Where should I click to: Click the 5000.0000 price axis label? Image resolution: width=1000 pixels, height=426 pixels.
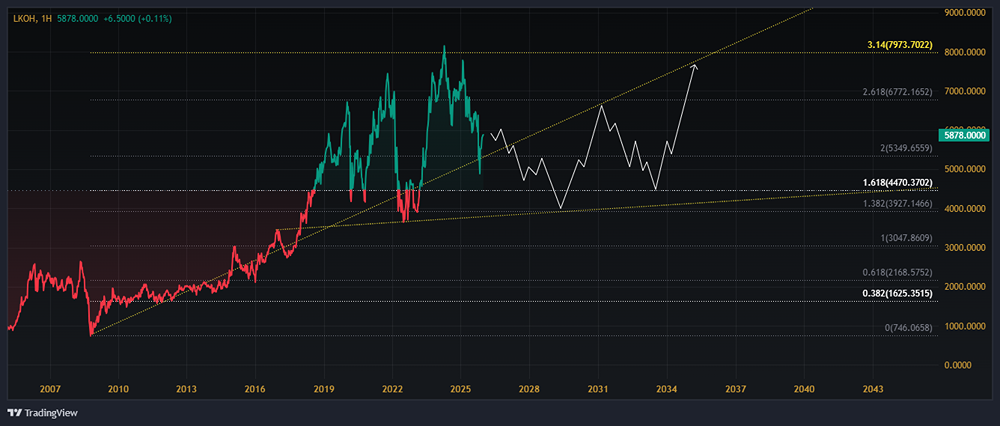[x=964, y=170]
